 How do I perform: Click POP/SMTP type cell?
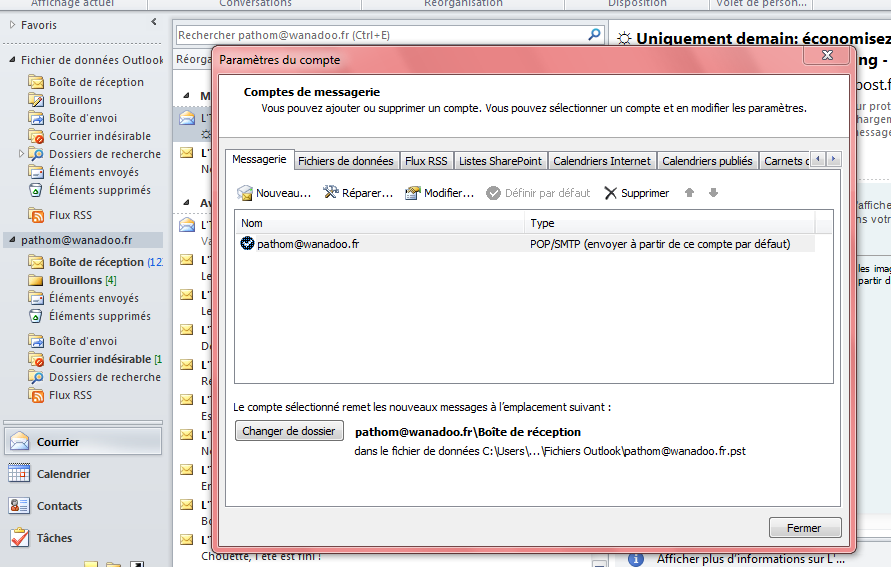[x=660, y=244]
